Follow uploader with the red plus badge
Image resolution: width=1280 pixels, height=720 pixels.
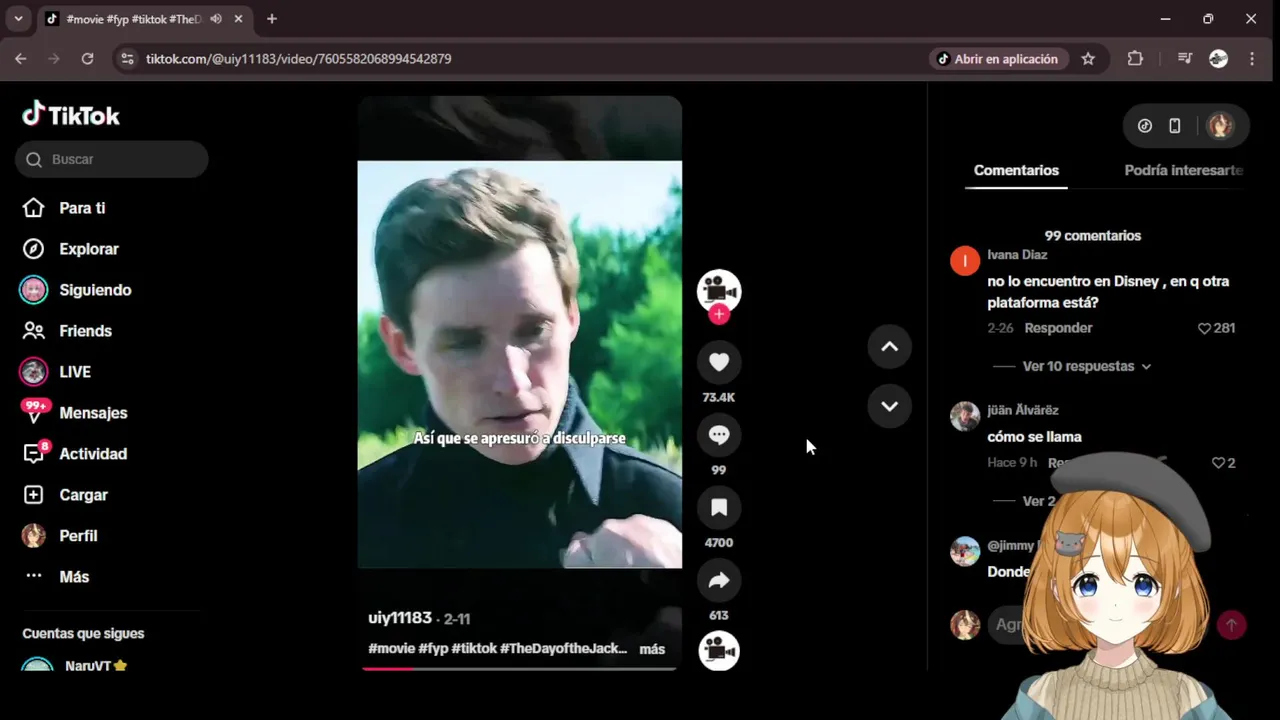click(719, 314)
